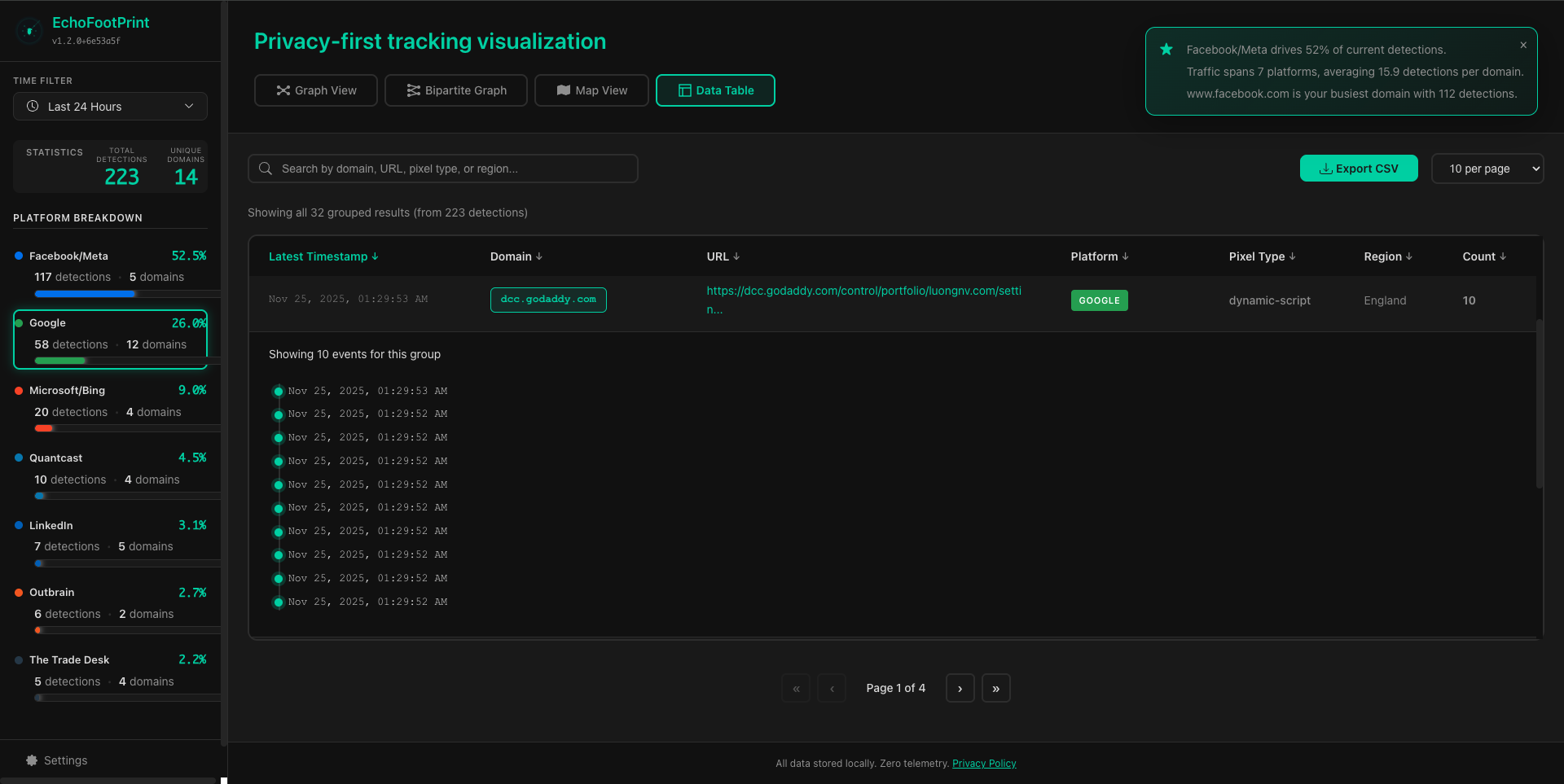Screen dimensions: 1564x784
Task: Click the Facebook/Meta detection progress bar
Action: (110, 294)
